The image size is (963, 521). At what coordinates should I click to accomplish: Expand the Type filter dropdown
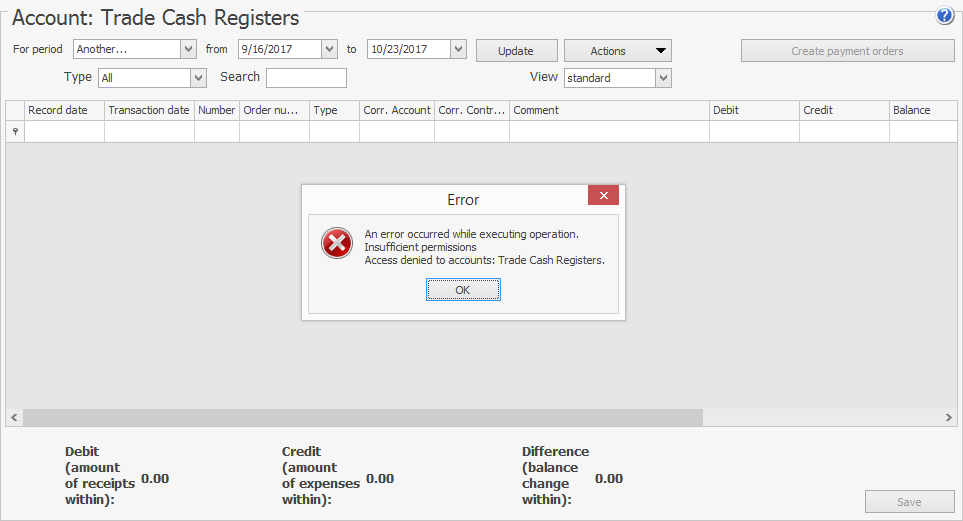tap(198, 78)
